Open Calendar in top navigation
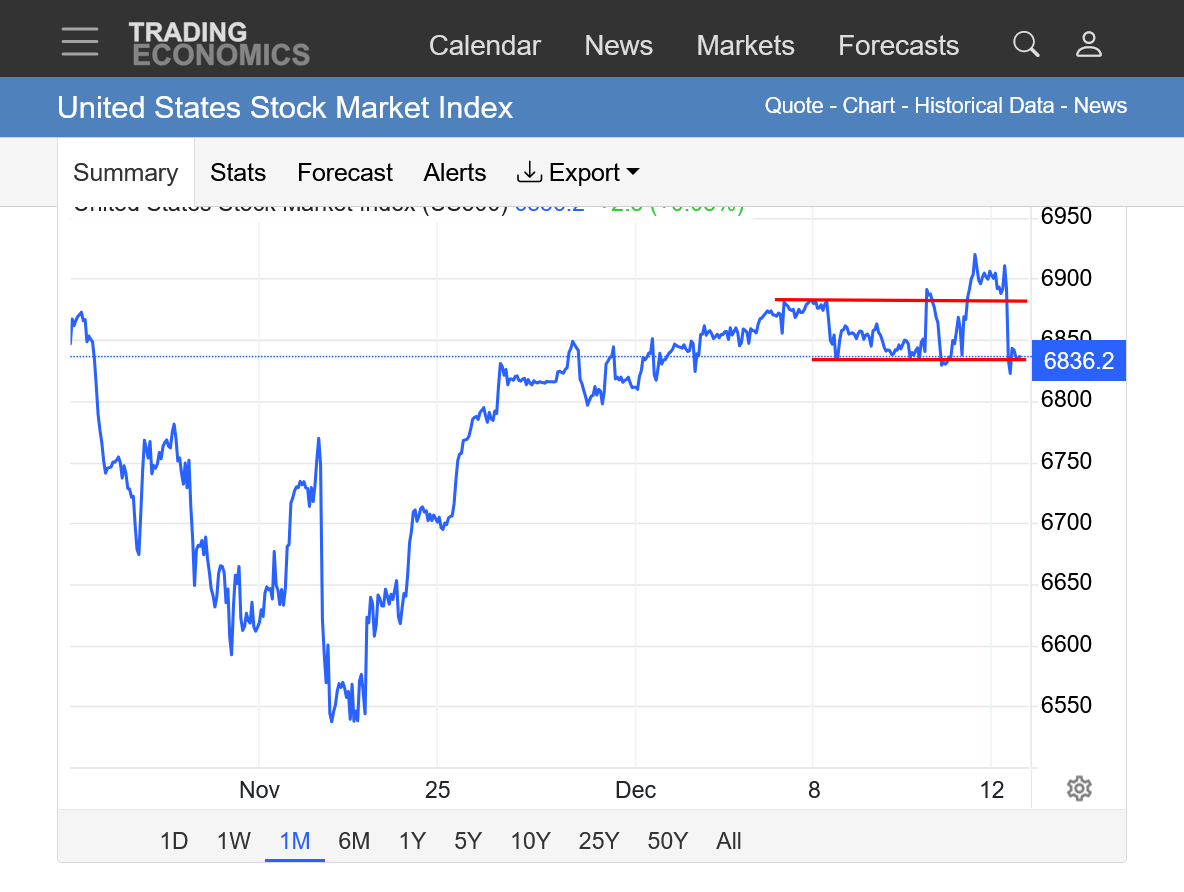The width and height of the screenshot is (1184, 892). tap(485, 46)
